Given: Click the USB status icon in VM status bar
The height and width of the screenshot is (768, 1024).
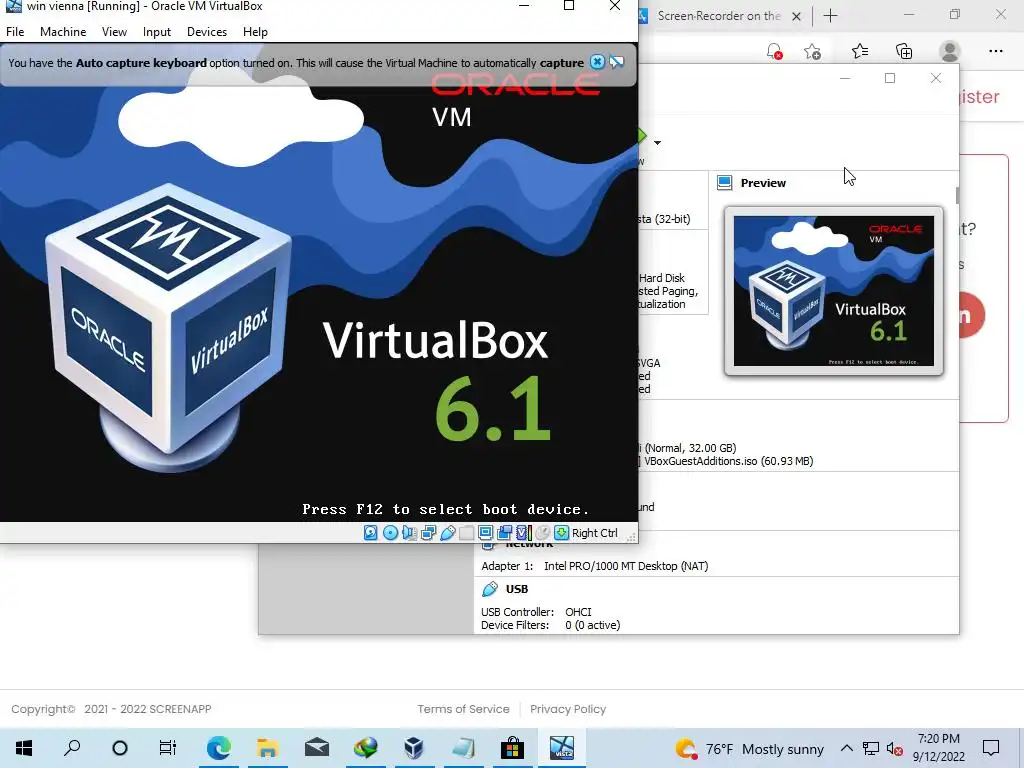Looking at the screenshot, I should [x=447, y=533].
